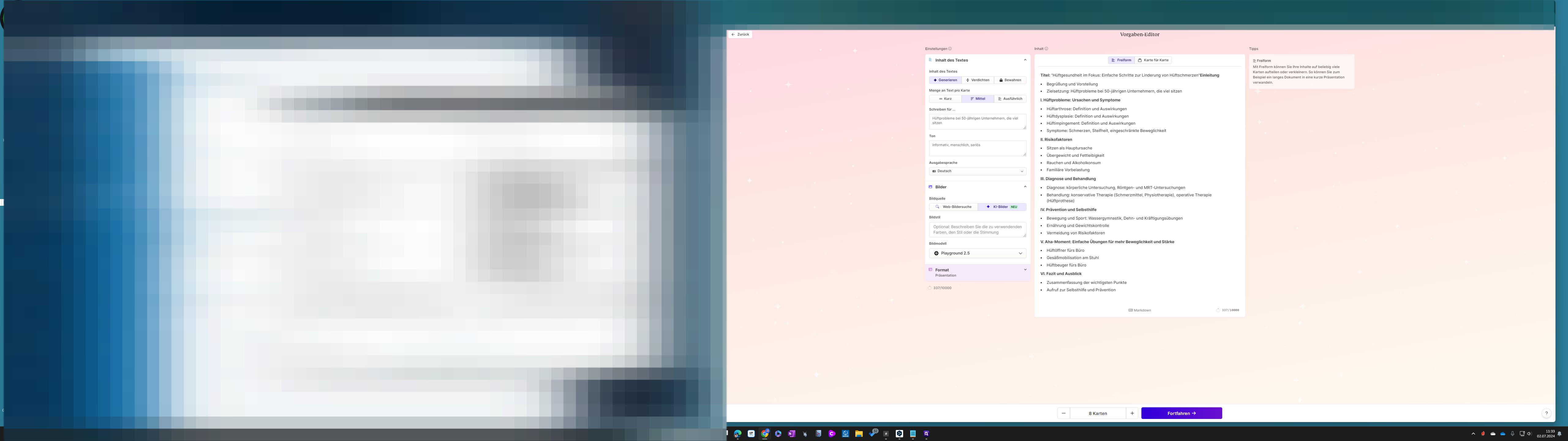Click the Freiform tip card on right
The width and height of the screenshot is (1568, 441).
pos(1301,71)
